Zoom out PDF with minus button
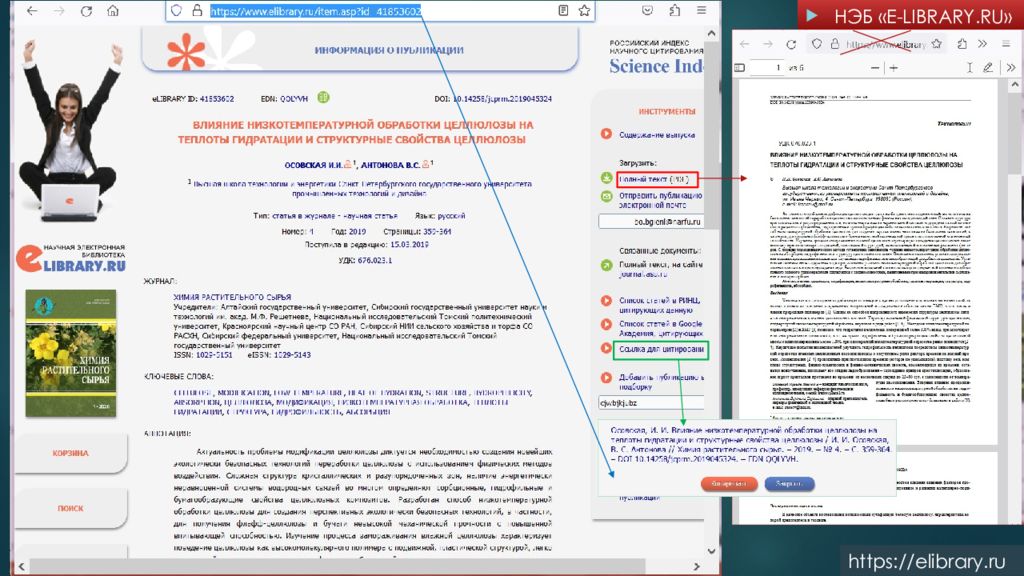 pyautogui.click(x=875, y=67)
